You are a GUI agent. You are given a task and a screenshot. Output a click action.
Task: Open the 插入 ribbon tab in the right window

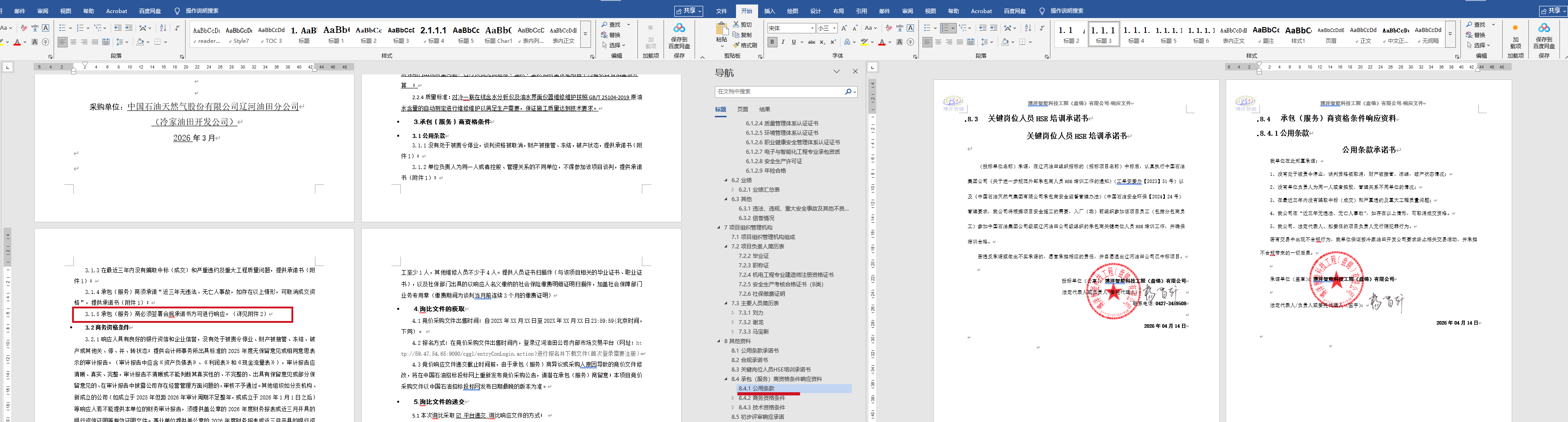tap(769, 11)
